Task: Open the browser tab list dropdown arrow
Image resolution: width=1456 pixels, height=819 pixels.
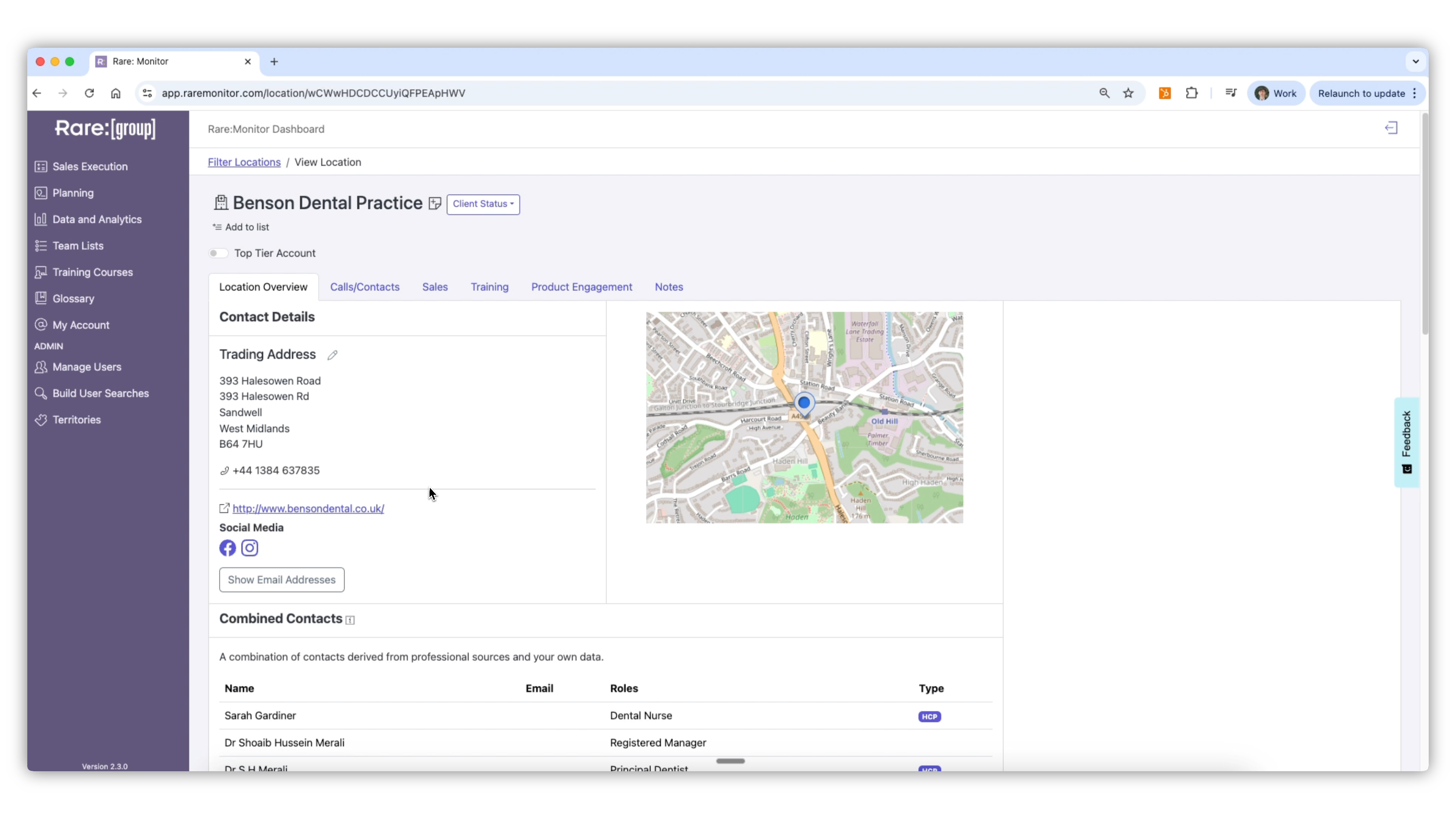Action: 1415,61
